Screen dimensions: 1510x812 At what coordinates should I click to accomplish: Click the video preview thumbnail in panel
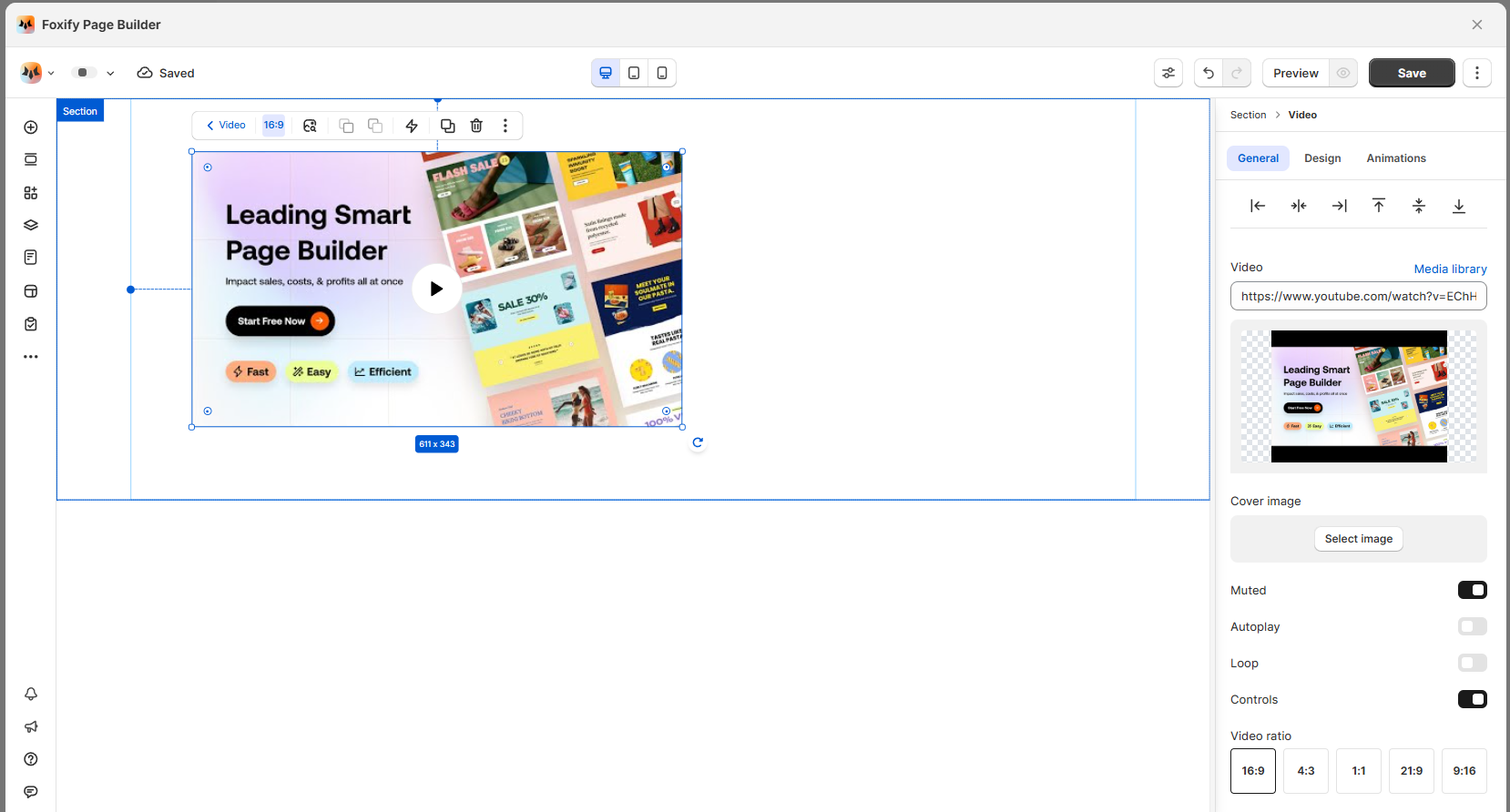pos(1359,396)
